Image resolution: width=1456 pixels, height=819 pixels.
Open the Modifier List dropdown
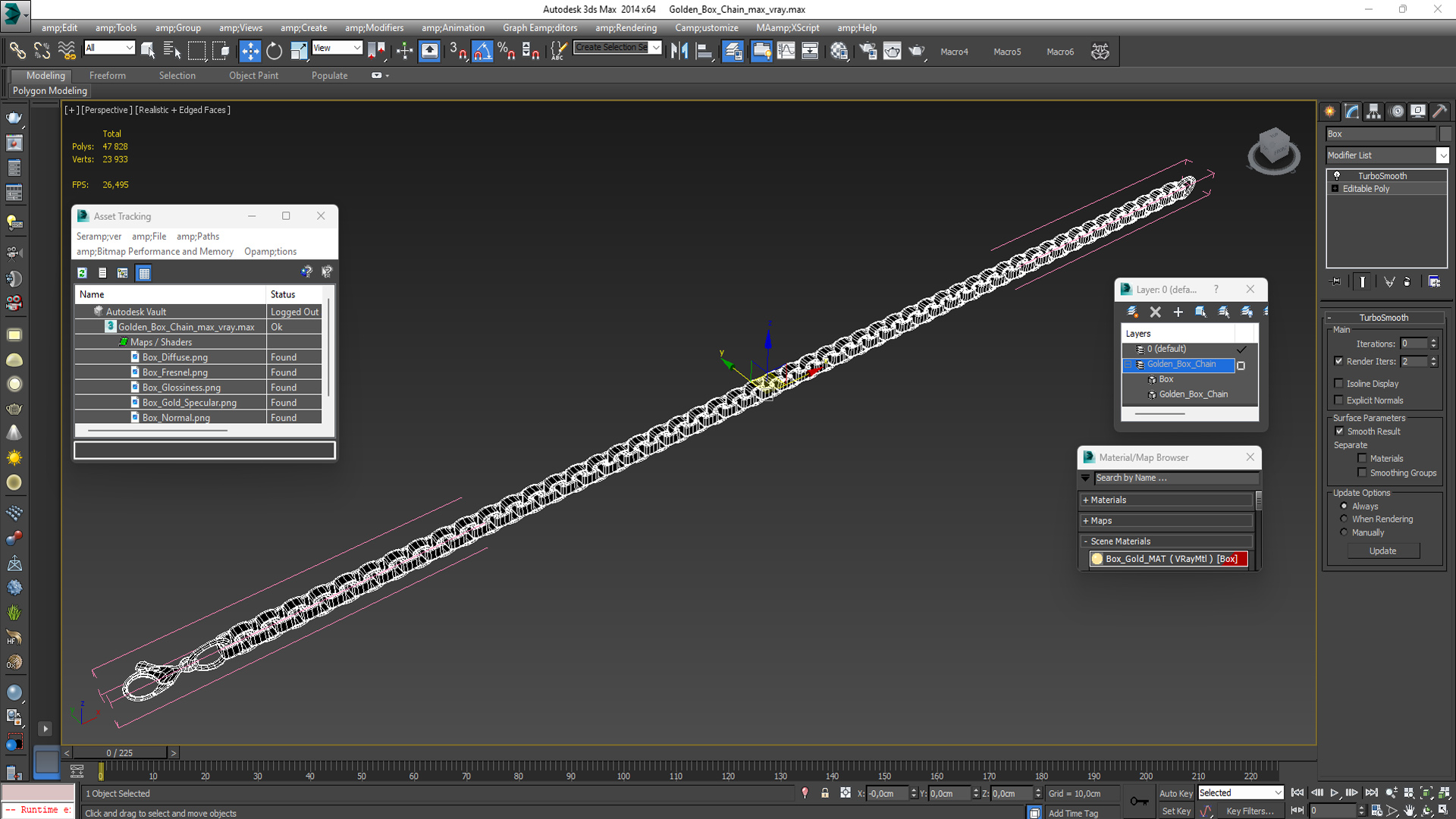click(x=1442, y=155)
